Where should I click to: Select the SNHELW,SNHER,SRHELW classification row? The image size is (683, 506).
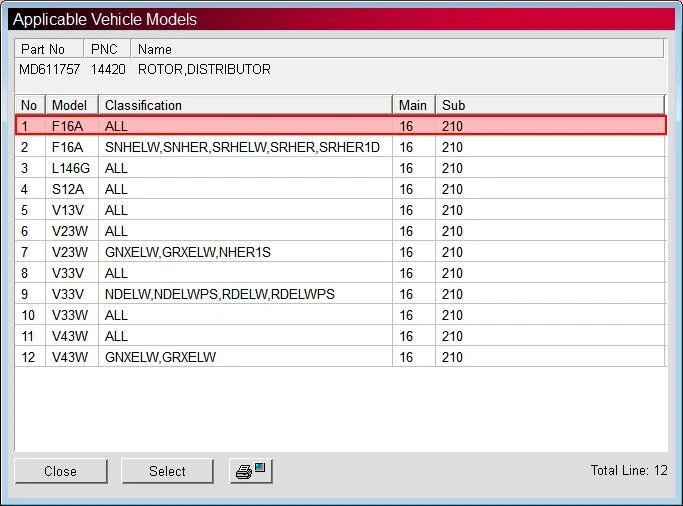pyautogui.click(x=341, y=147)
